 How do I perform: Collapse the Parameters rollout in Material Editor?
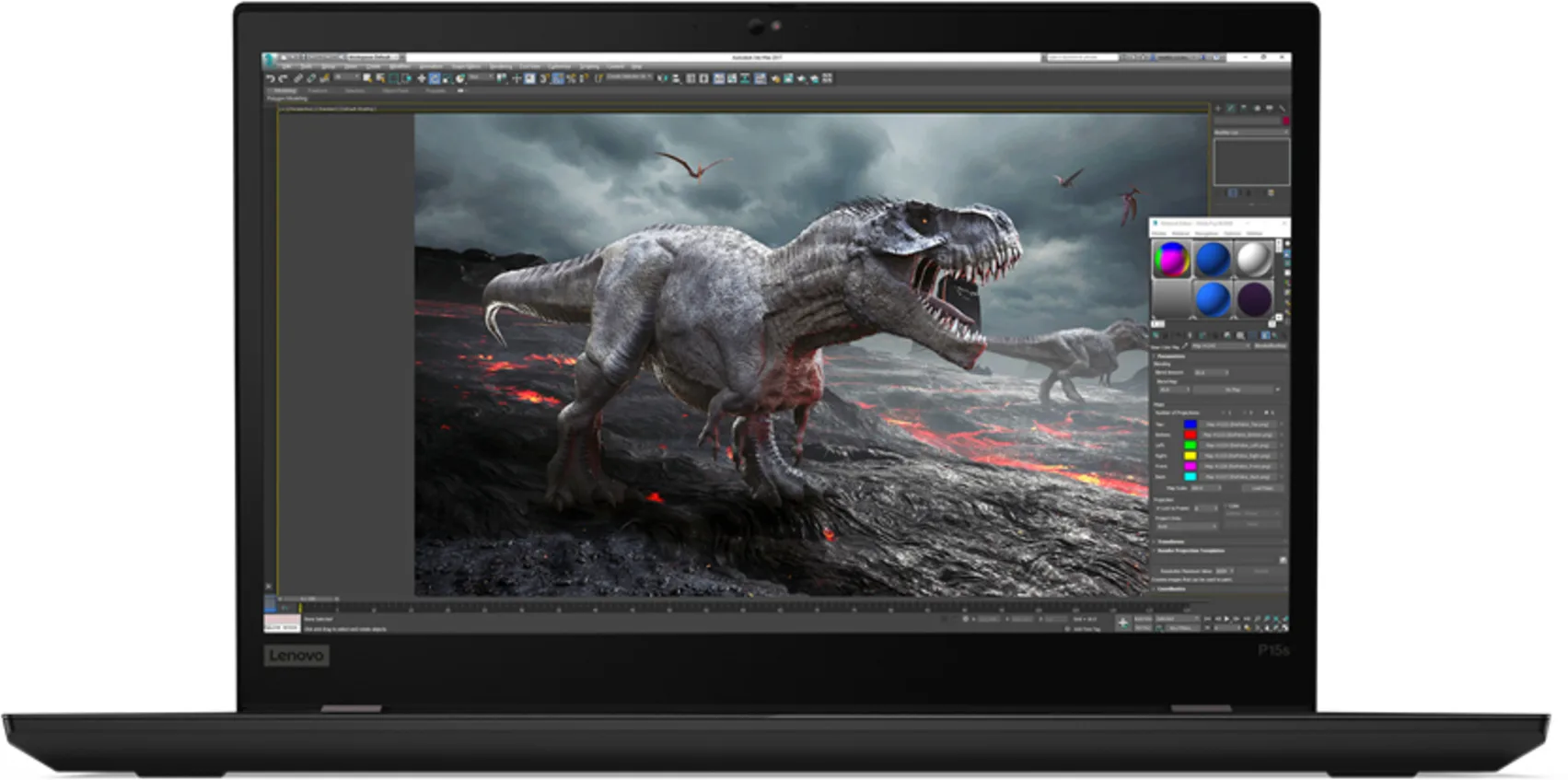[1170, 356]
